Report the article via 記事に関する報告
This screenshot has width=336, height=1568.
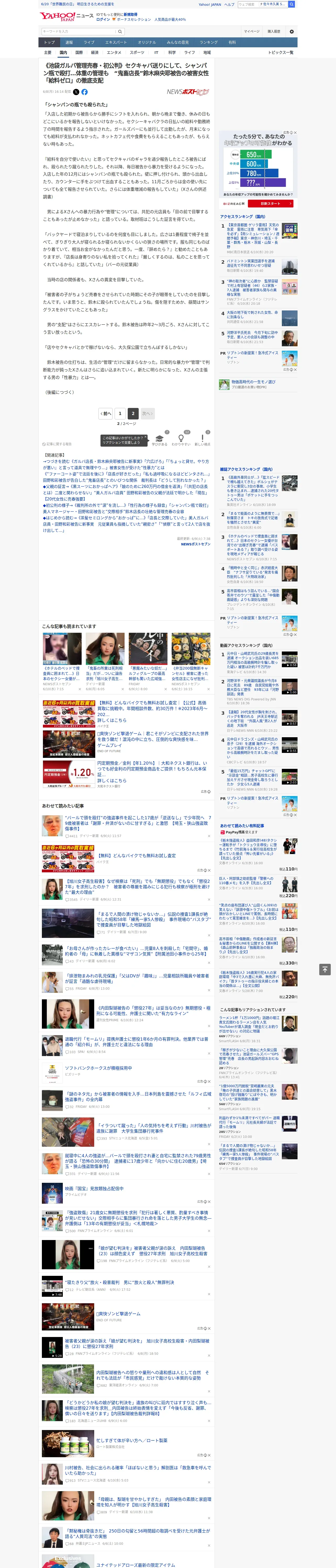pyautogui.click(x=57, y=444)
